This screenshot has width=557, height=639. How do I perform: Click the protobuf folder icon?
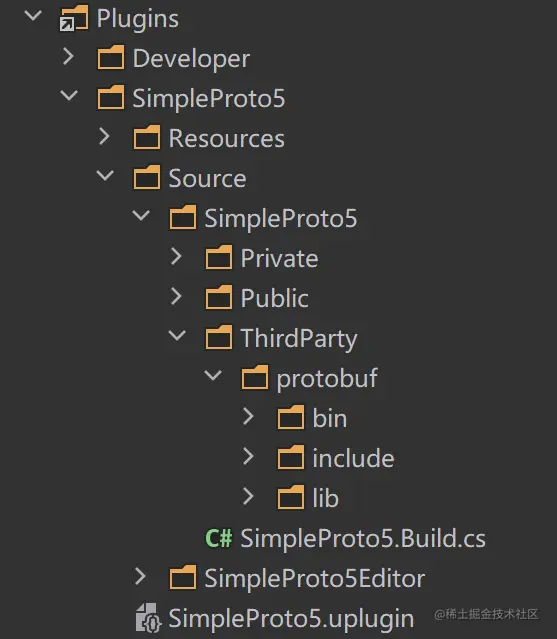pos(255,377)
